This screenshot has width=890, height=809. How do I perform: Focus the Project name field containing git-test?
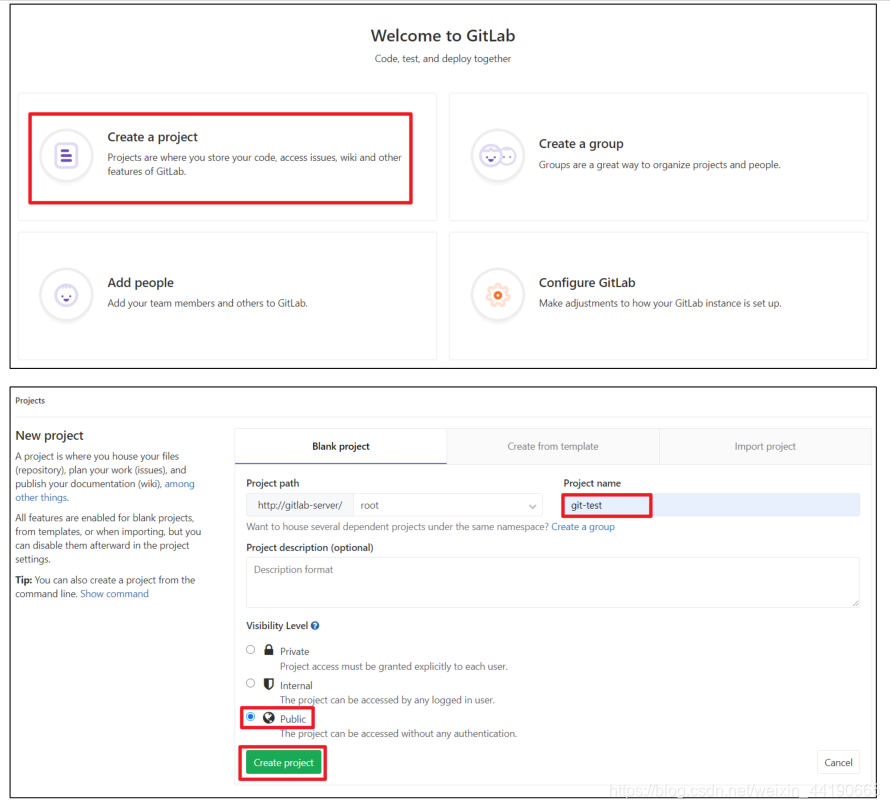(711, 505)
